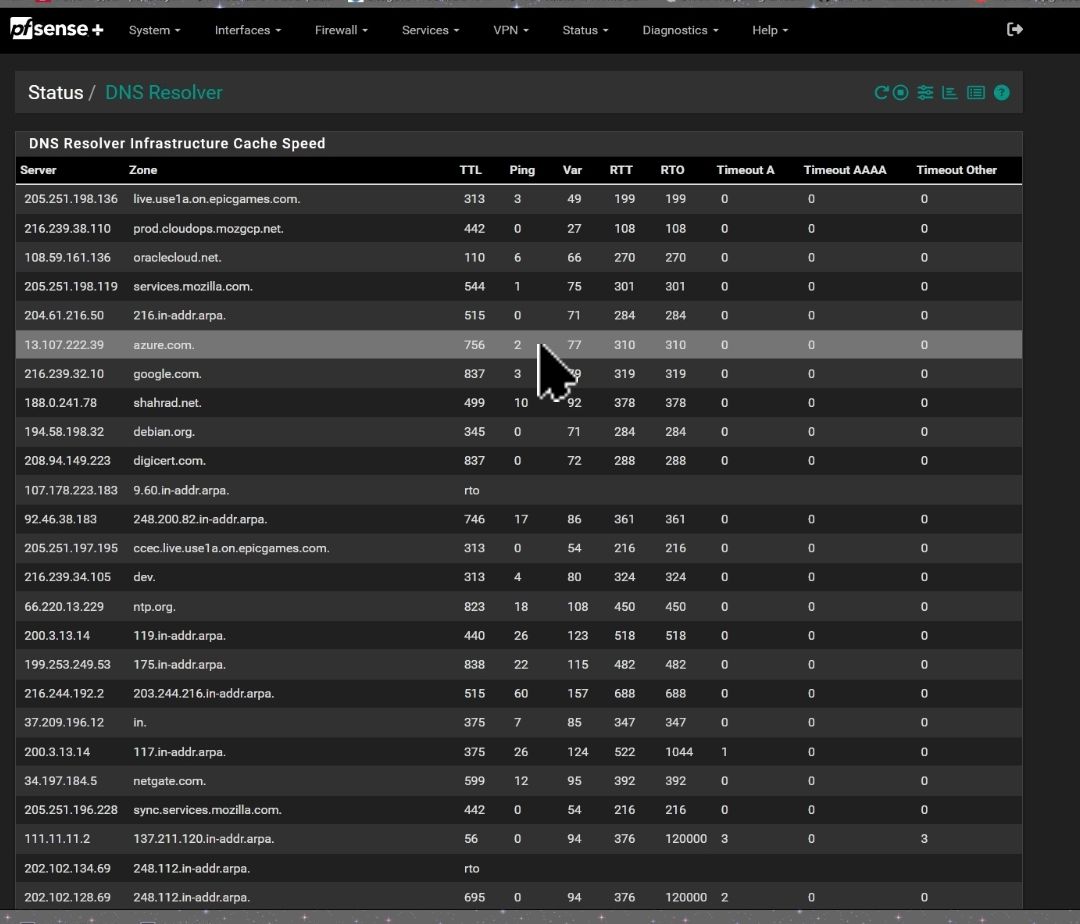Click zone shahrad.net.
The height and width of the screenshot is (924, 1080).
(167, 403)
